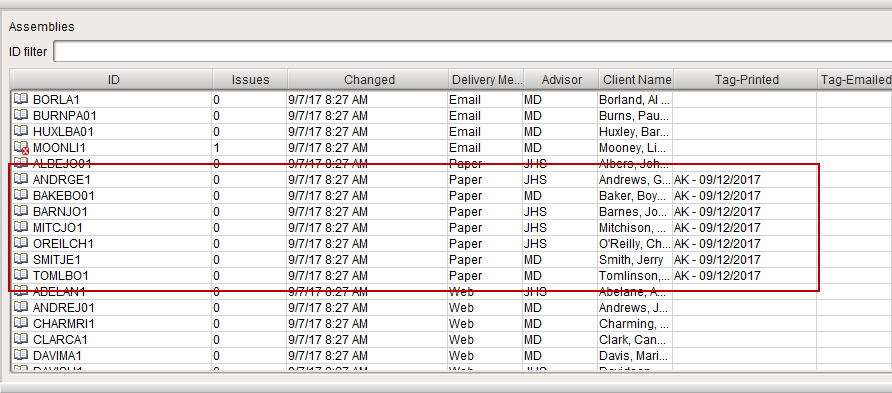Select the assembly icon beside CHARMRI1
The image size is (892, 393).
[21, 324]
